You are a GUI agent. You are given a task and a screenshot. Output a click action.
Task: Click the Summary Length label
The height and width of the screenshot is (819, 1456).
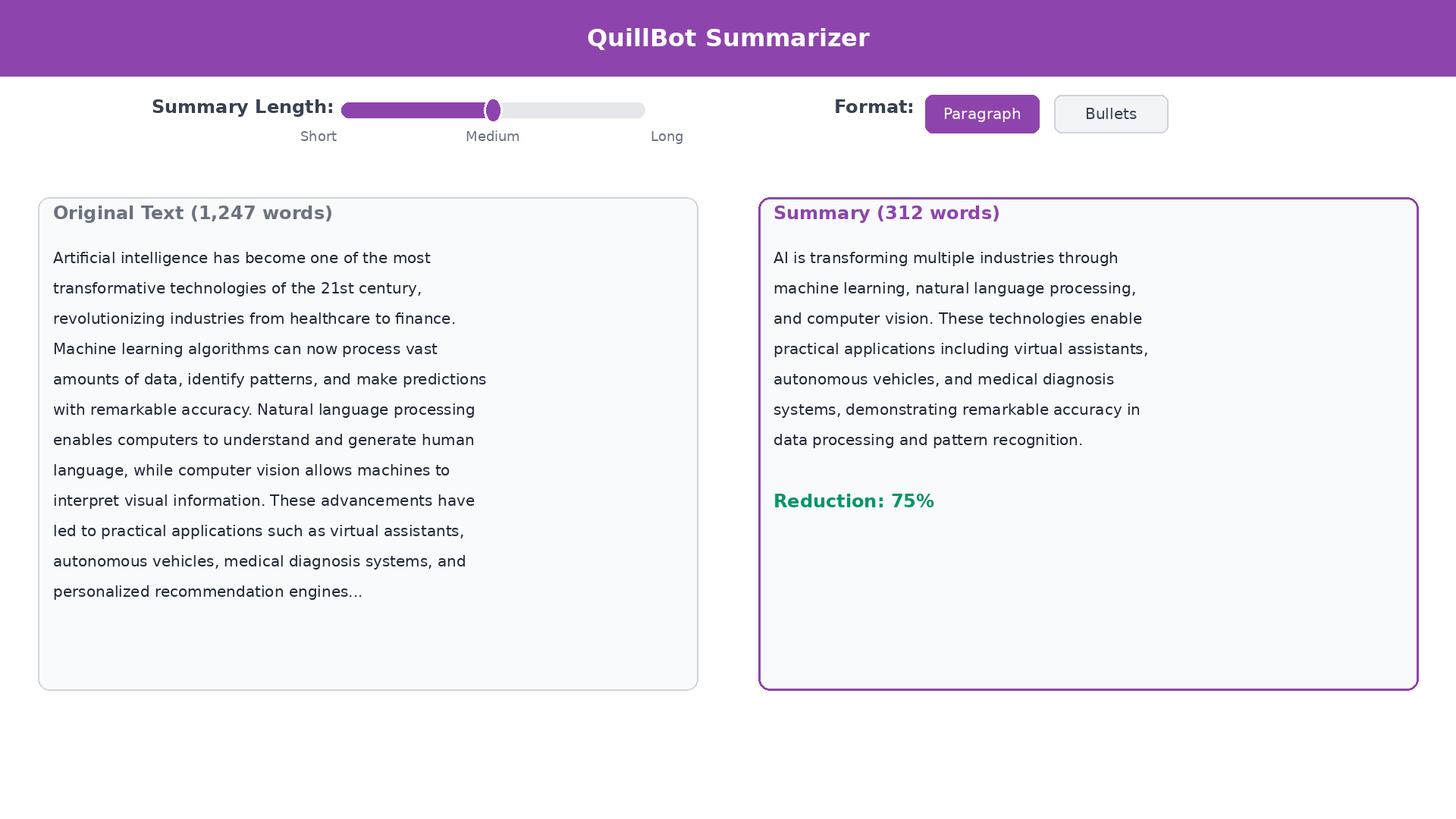(x=242, y=107)
